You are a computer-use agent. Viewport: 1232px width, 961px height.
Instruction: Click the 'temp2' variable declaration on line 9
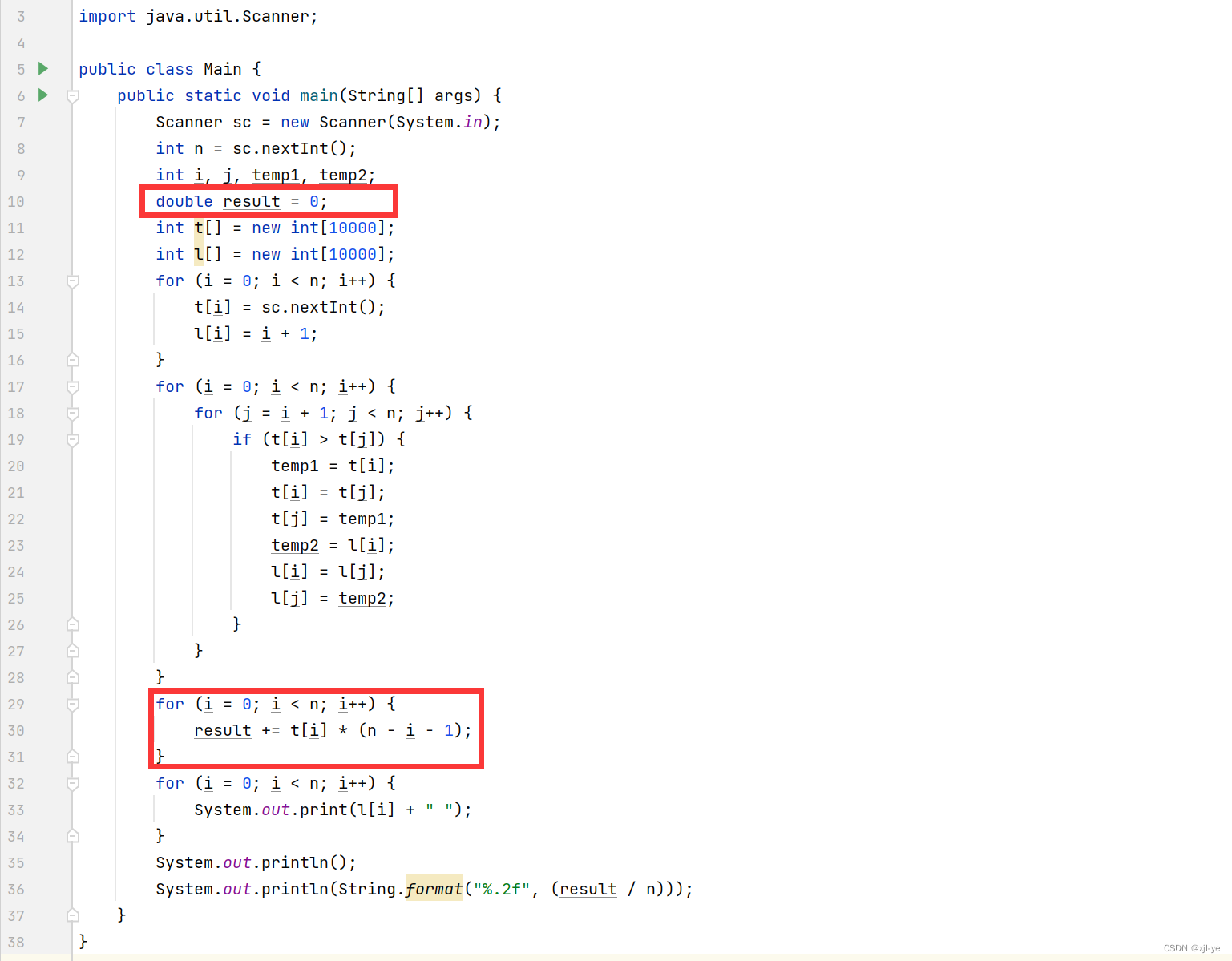tap(343, 175)
